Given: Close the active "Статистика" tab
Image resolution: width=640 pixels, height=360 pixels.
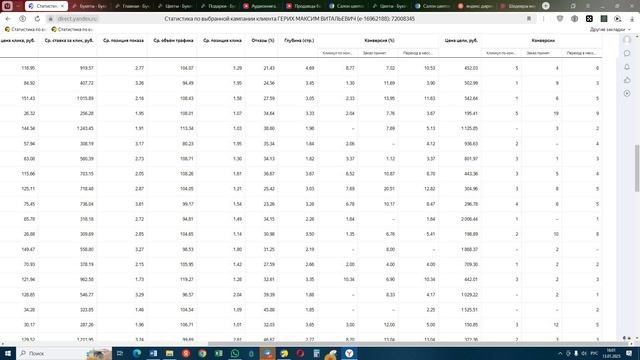Looking at the screenshot, I should (x=62, y=6).
